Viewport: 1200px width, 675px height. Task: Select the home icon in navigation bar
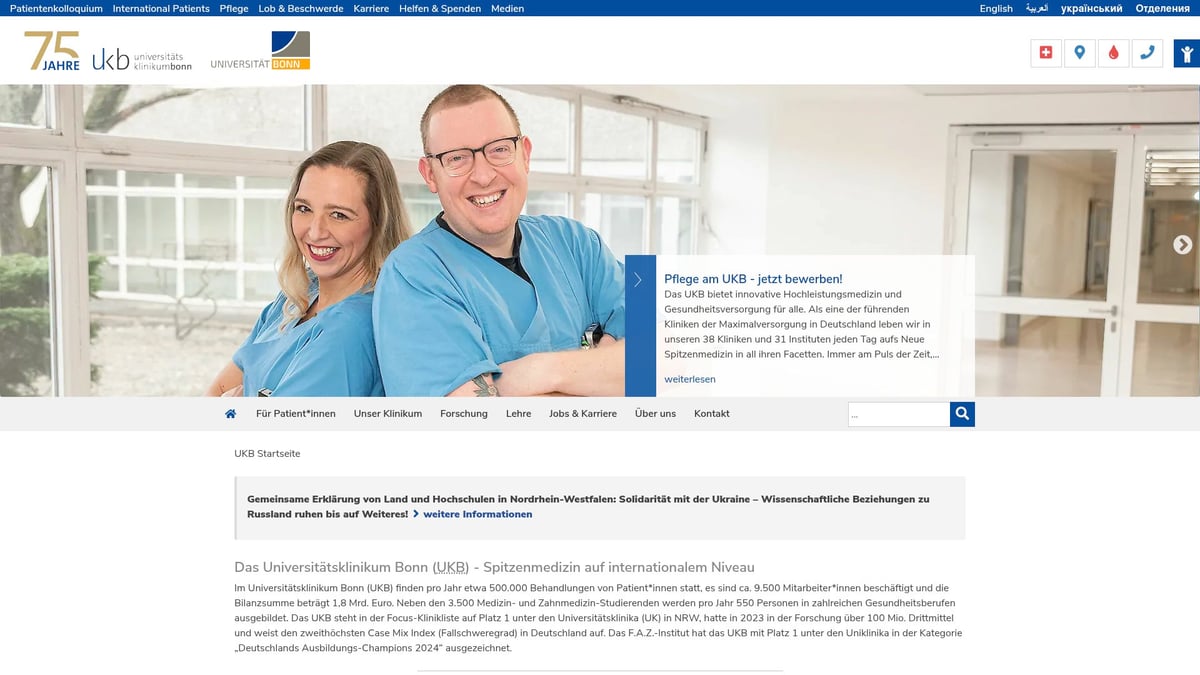[230, 413]
